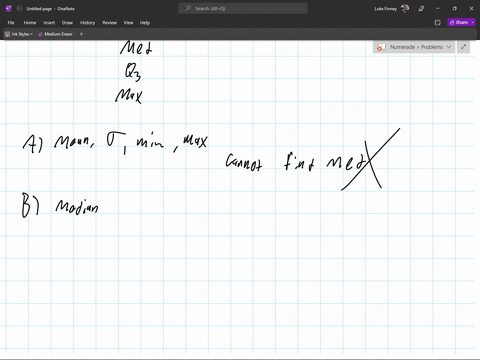Expand the Share dropdown arrow
The image size is (480, 360).
(473, 22)
